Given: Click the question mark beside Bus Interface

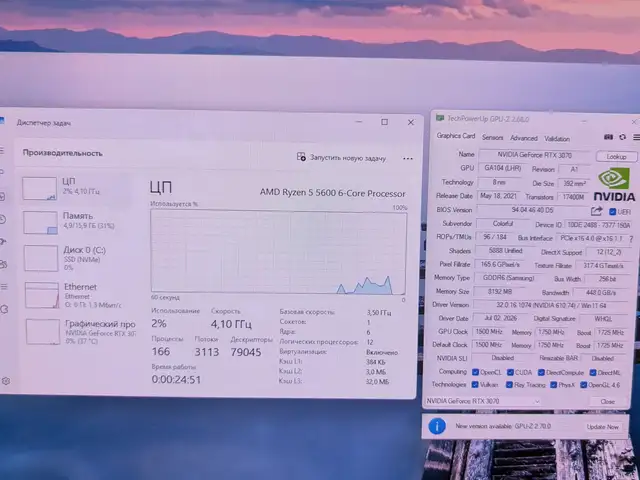Looking at the screenshot, I should click(631, 239).
